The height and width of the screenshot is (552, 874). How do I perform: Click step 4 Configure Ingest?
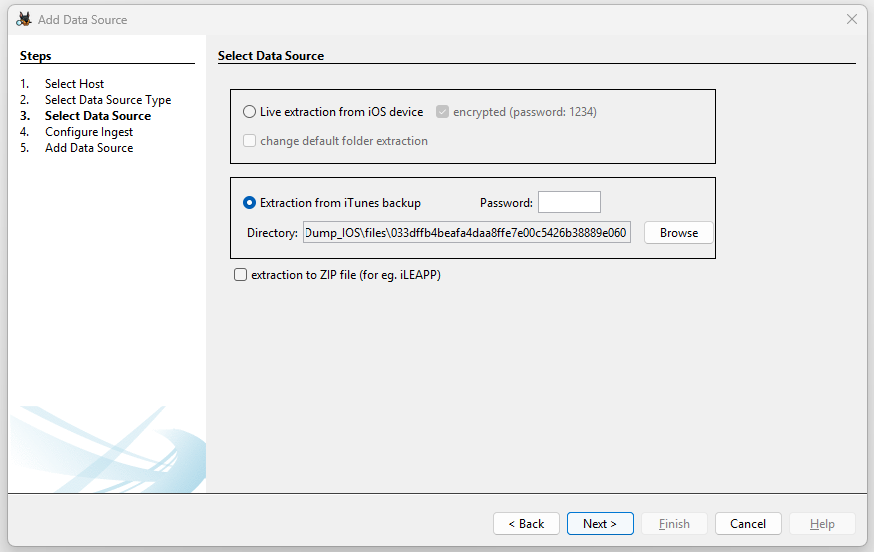click(x=89, y=132)
